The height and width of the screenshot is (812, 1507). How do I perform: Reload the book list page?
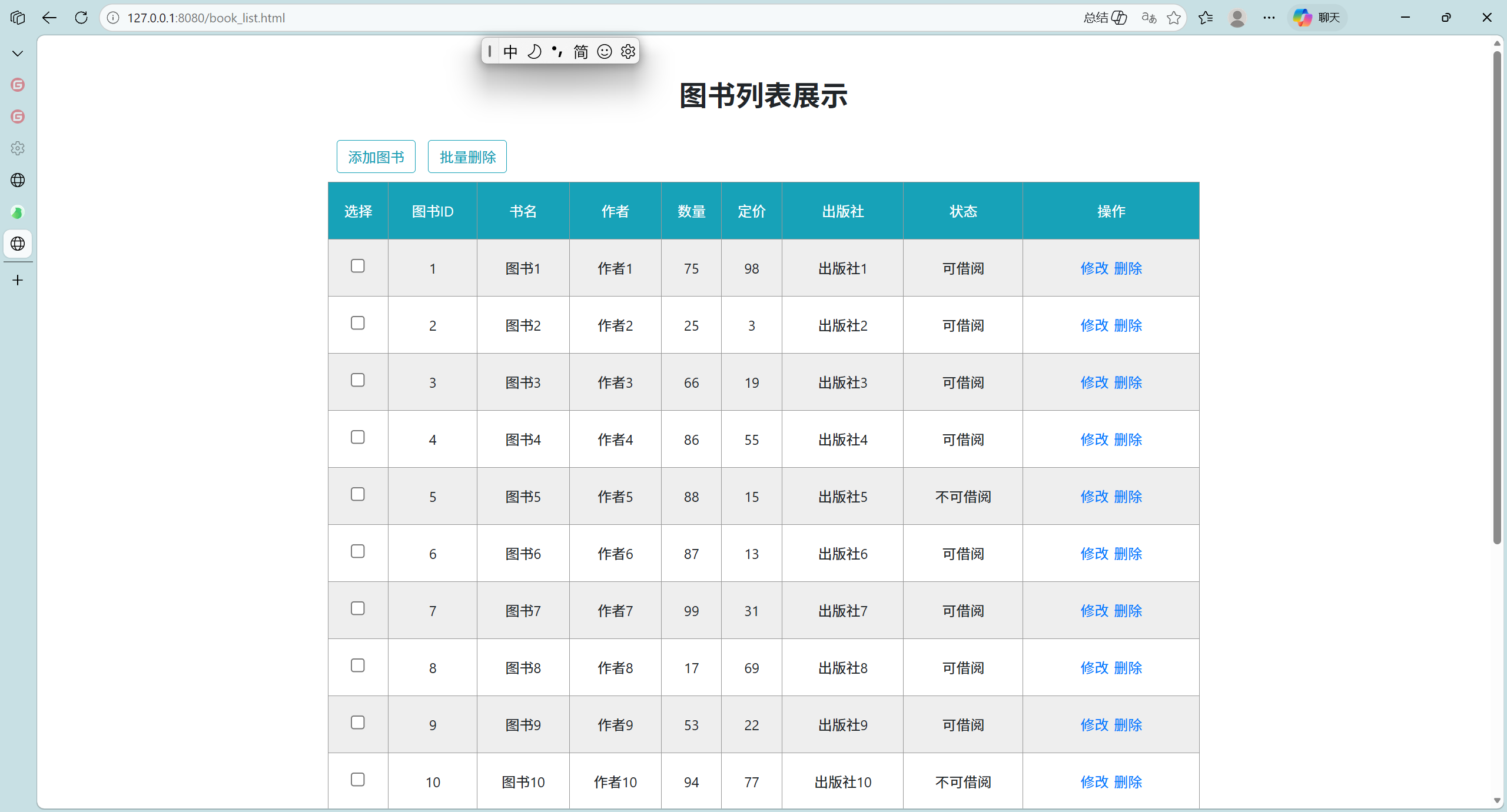(x=81, y=18)
